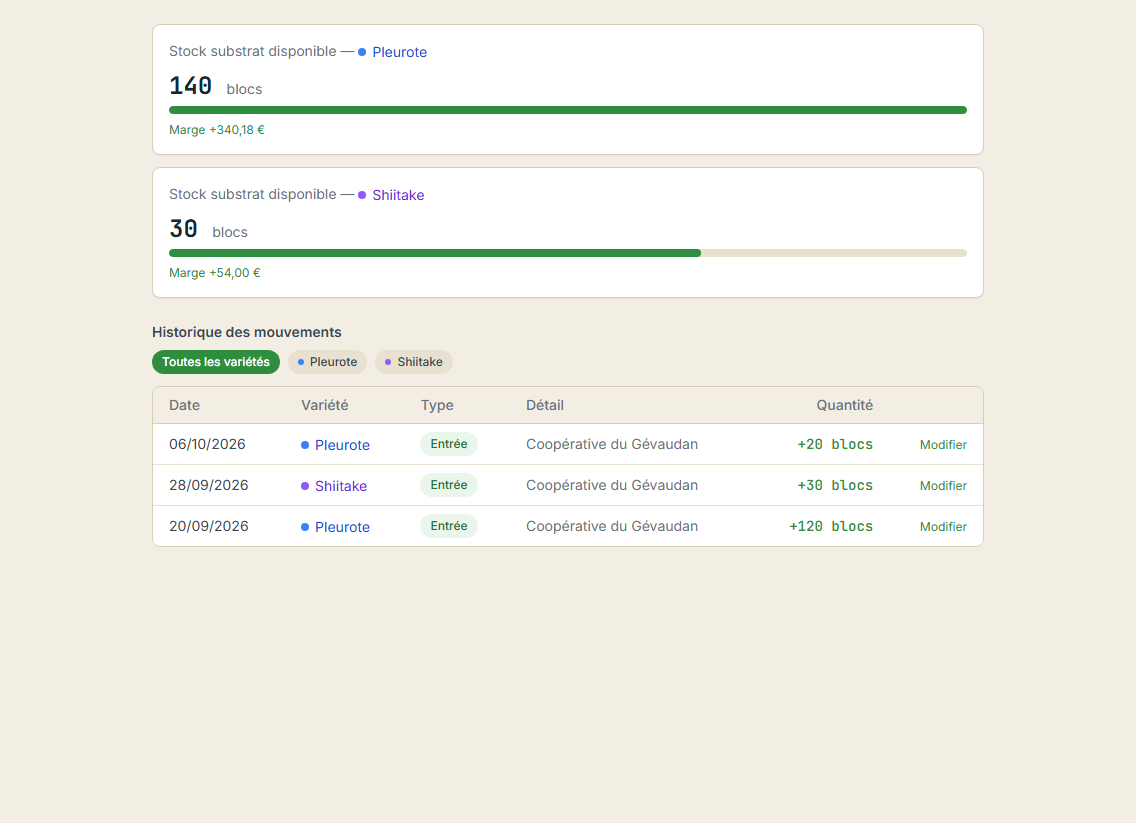Click Pleurote variety in the 20/09/2026 row

(x=335, y=527)
